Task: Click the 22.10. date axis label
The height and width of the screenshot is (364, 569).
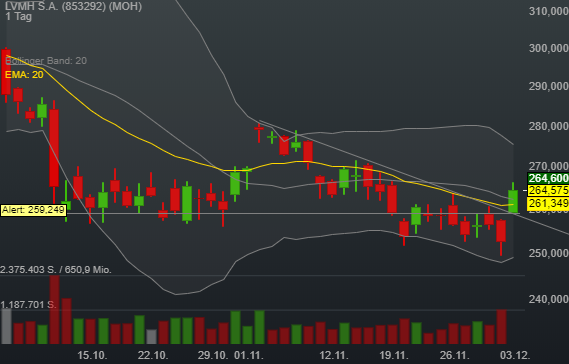Action: click(153, 355)
